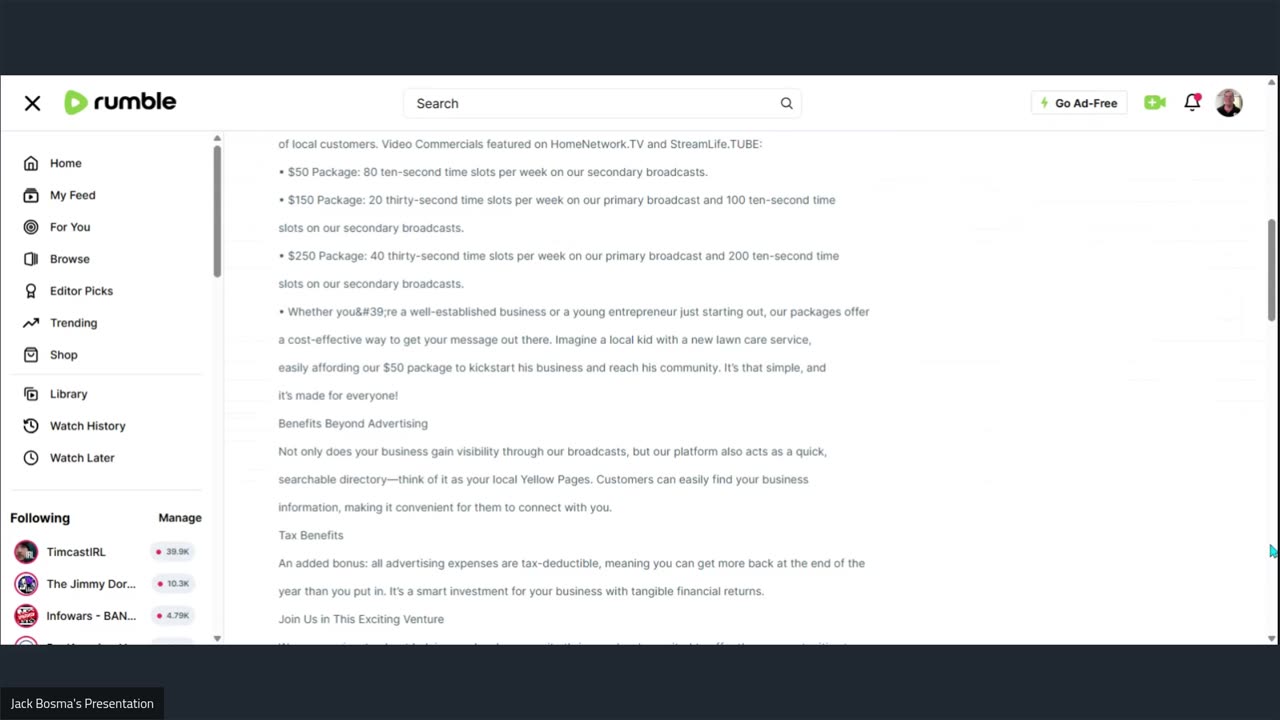Image resolution: width=1280 pixels, height=720 pixels.
Task: Click the Go Ad-Free button
Action: [1079, 103]
